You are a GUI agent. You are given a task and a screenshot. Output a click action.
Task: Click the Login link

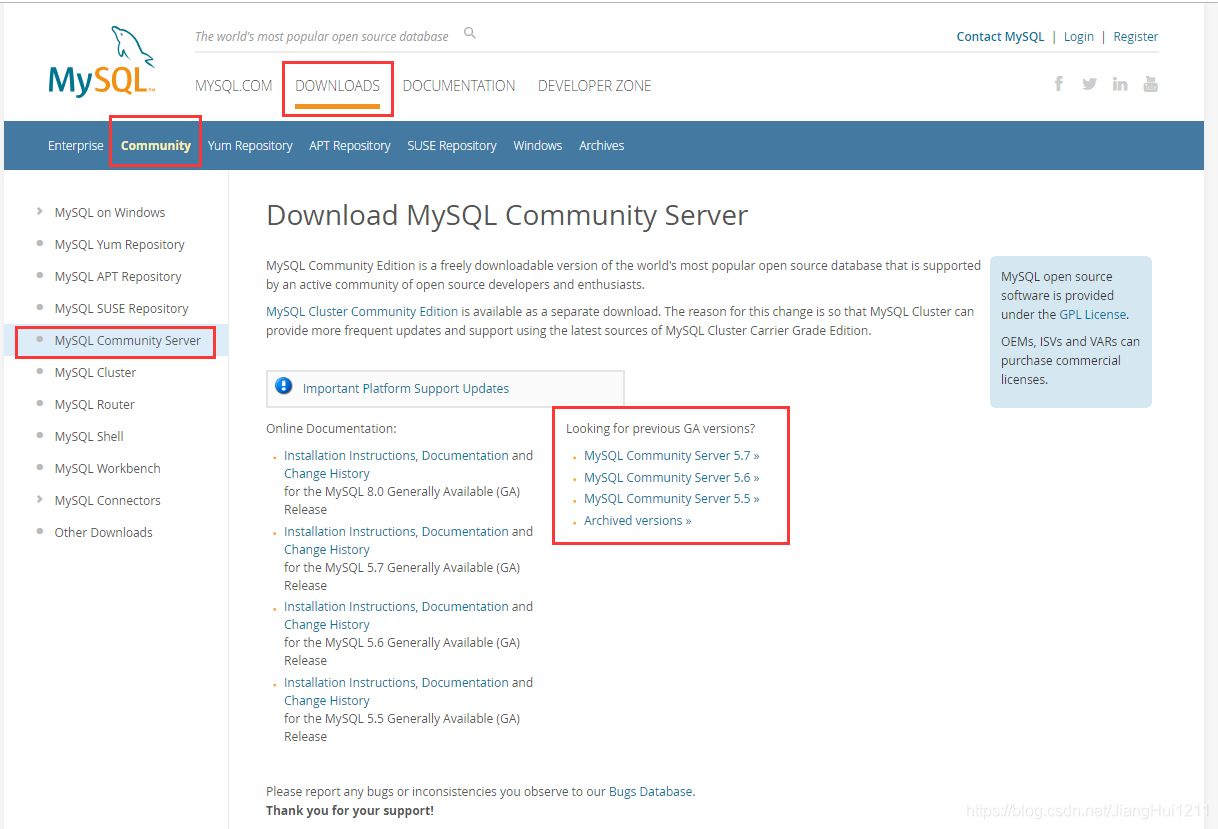[1079, 37]
